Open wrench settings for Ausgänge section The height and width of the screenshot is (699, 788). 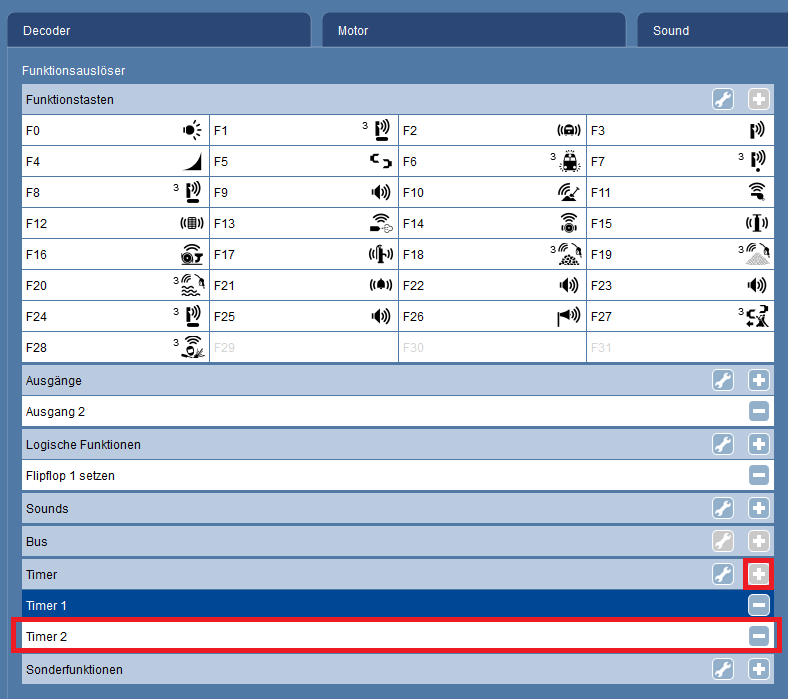tap(723, 380)
